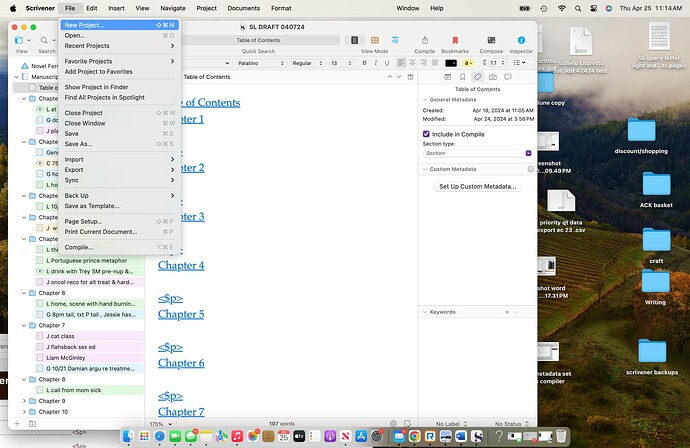Follow the Chapter 7 link
Screen dimensions: 690x448
(181, 412)
